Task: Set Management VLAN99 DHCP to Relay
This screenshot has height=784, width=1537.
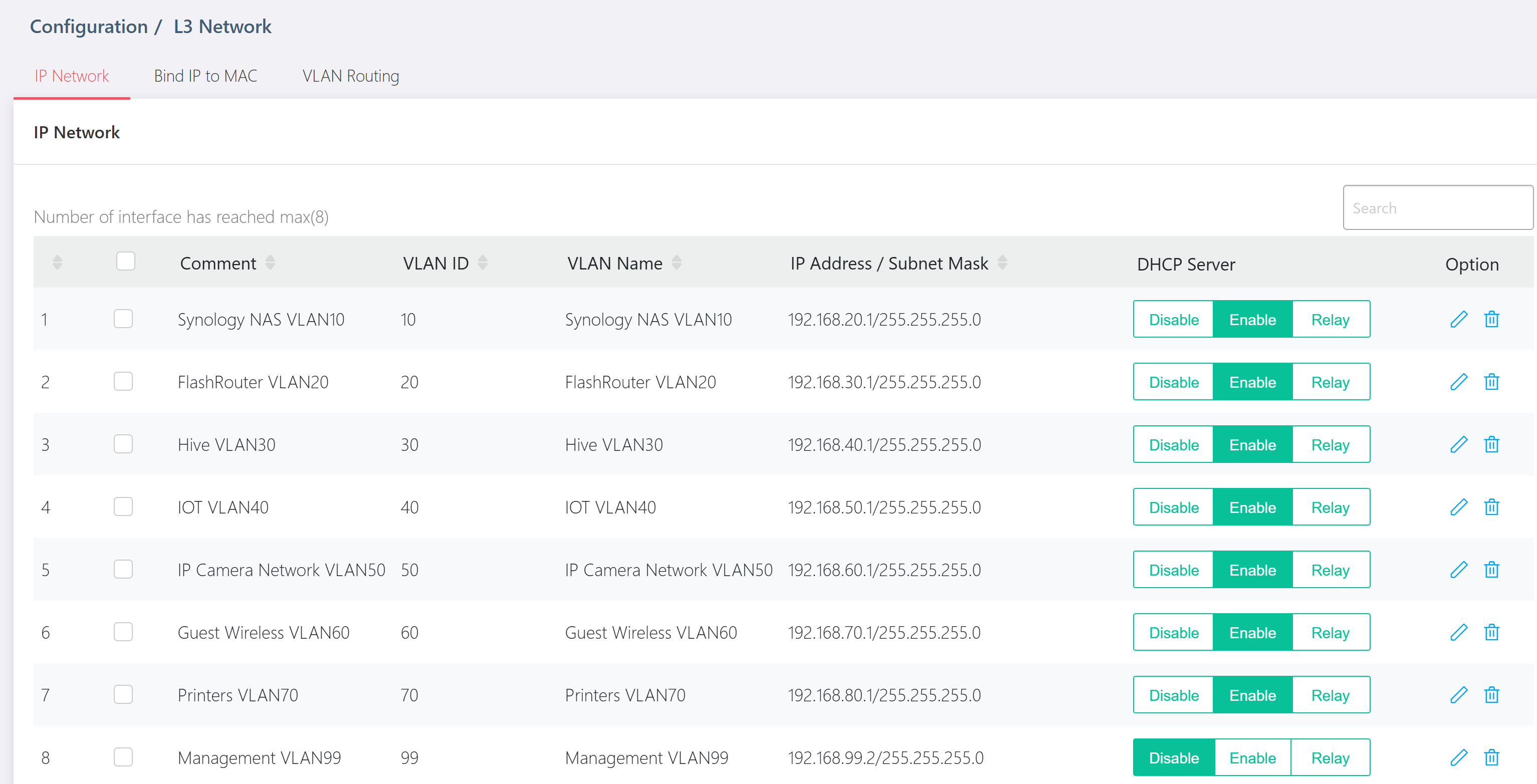Action: 1331,758
